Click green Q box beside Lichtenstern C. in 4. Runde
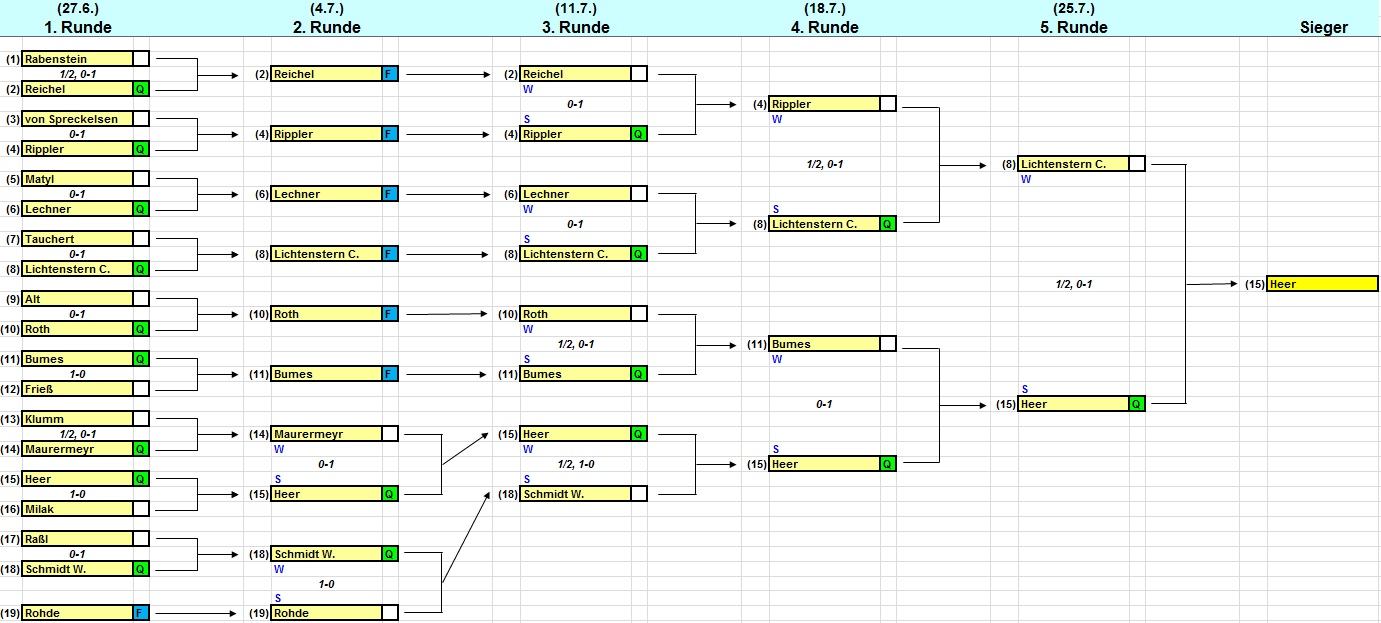The height and width of the screenshot is (623, 1381). (x=888, y=224)
